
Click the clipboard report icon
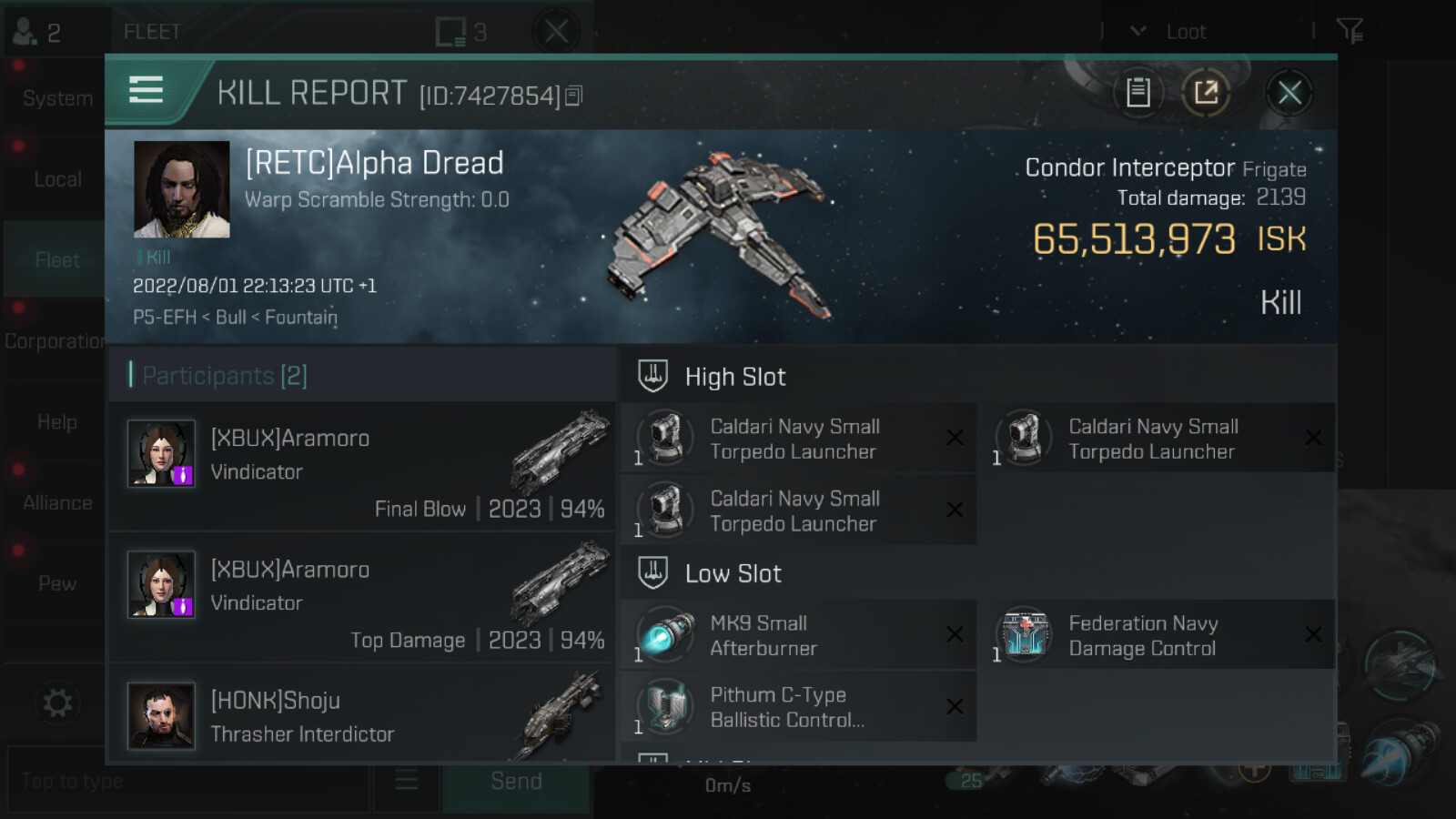click(x=1137, y=92)
